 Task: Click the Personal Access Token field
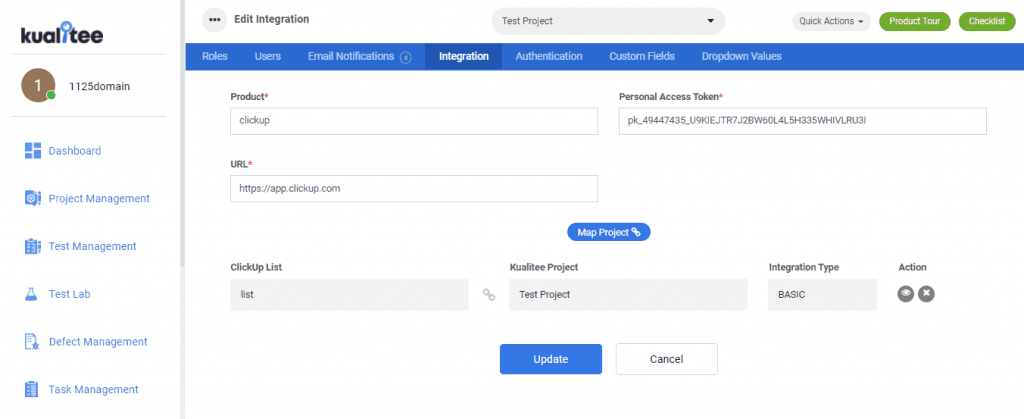click(x=803, y=121)
